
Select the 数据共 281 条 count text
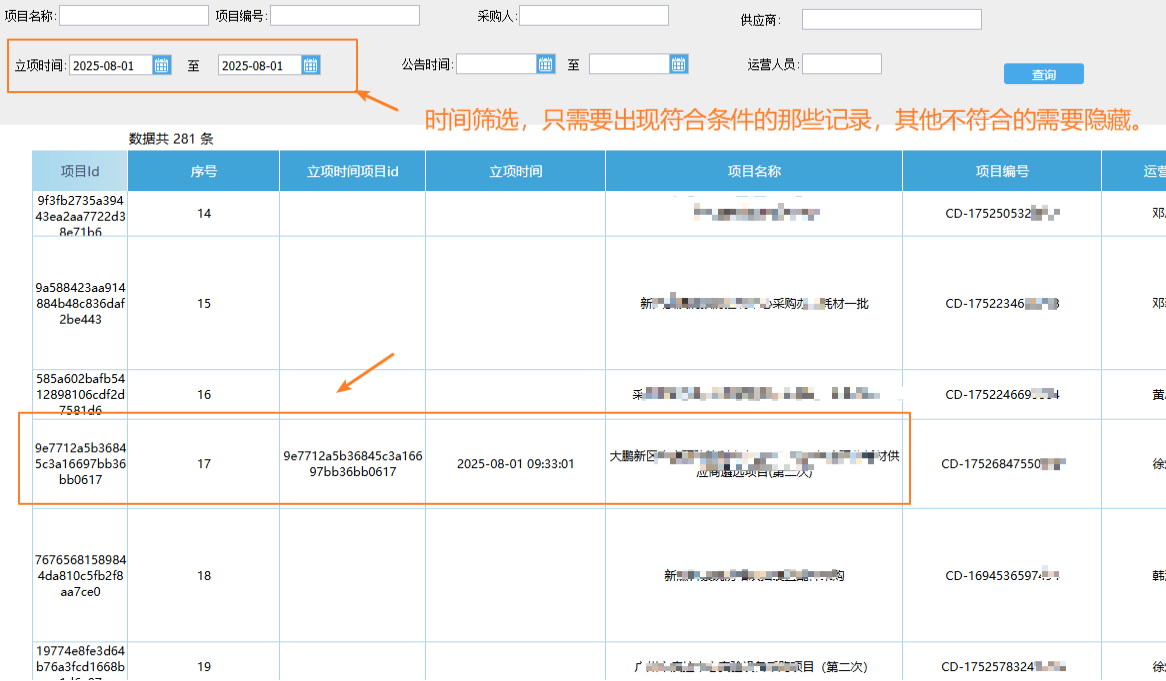pos(171,139)
